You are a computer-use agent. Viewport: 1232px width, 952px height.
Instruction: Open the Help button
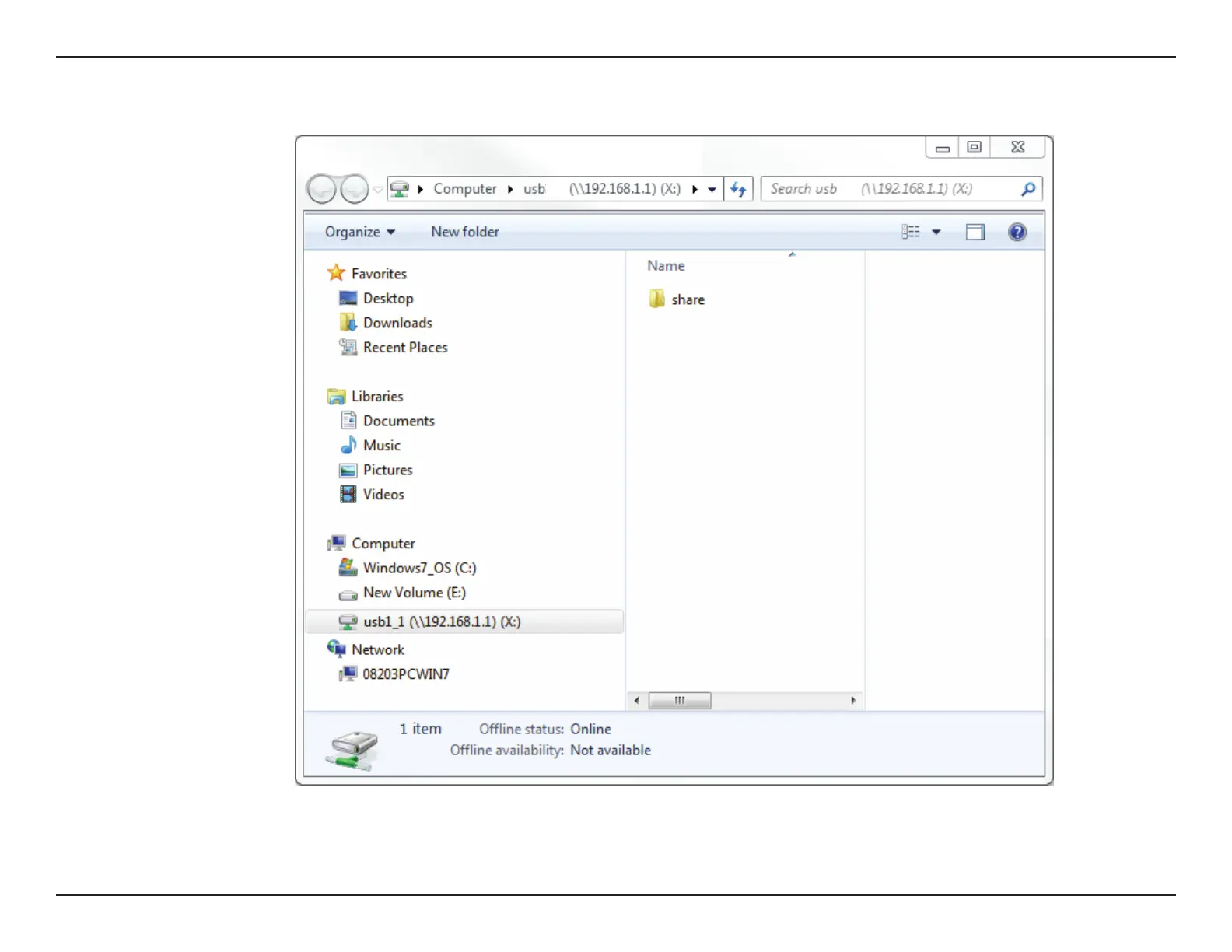1017,232
